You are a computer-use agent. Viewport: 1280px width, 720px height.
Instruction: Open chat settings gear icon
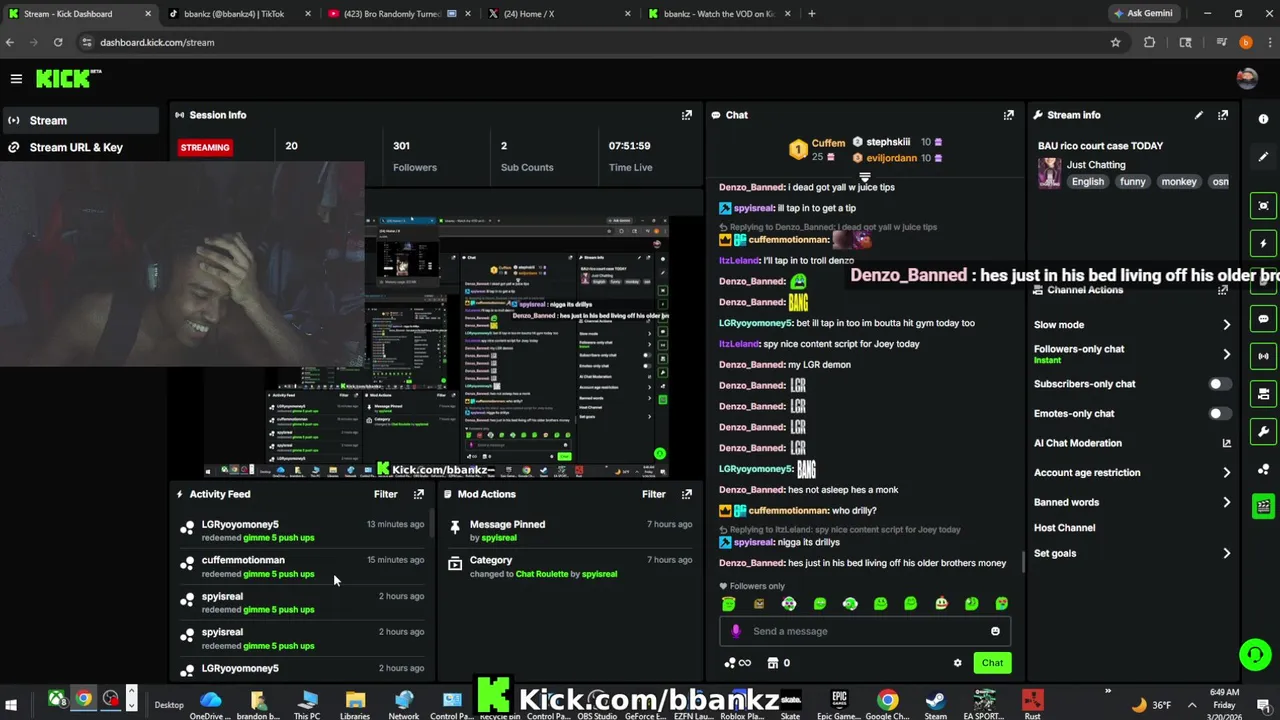[x=958, y=663]
